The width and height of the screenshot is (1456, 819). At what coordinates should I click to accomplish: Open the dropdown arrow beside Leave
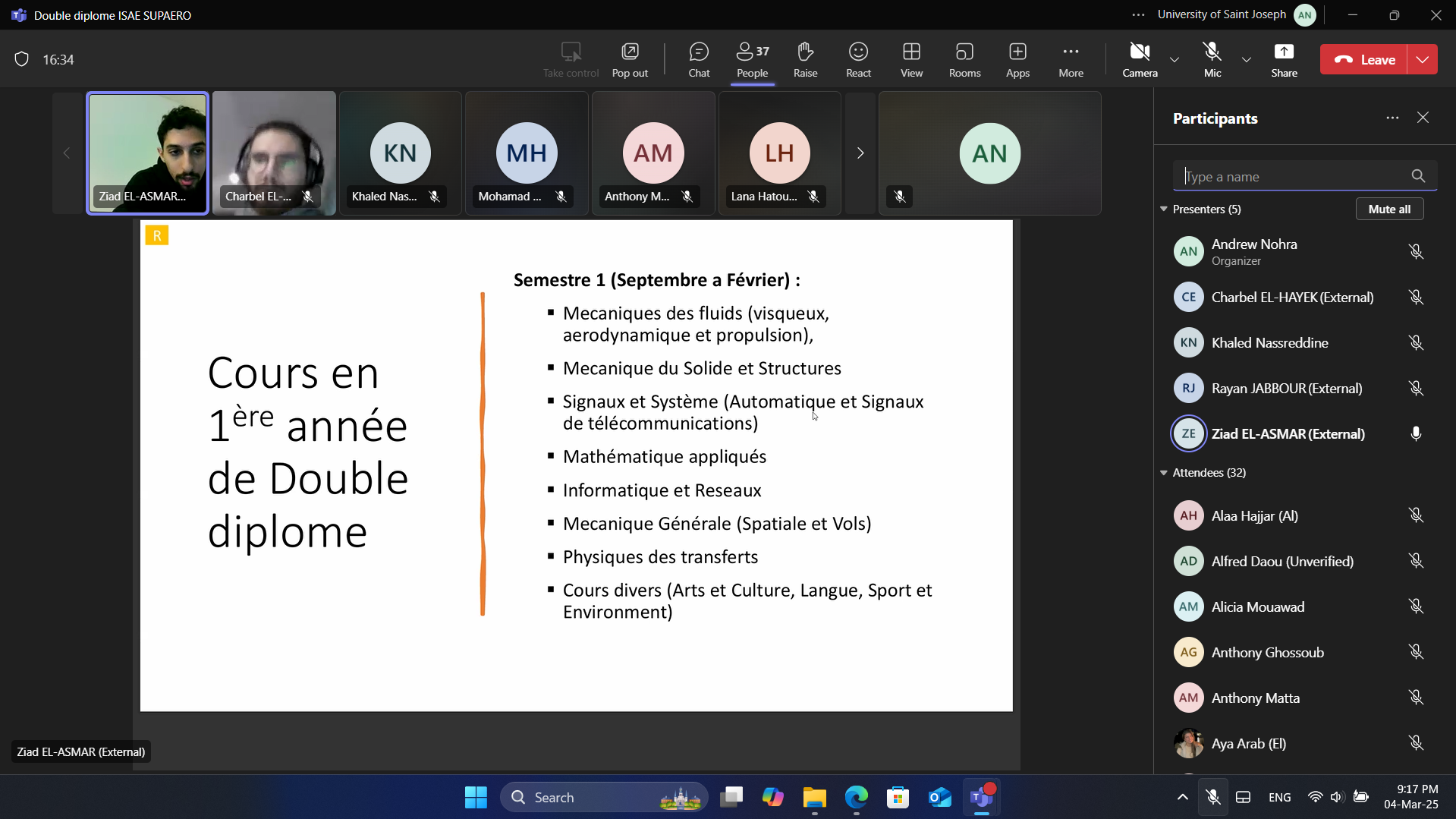[x=1423, y=59]
